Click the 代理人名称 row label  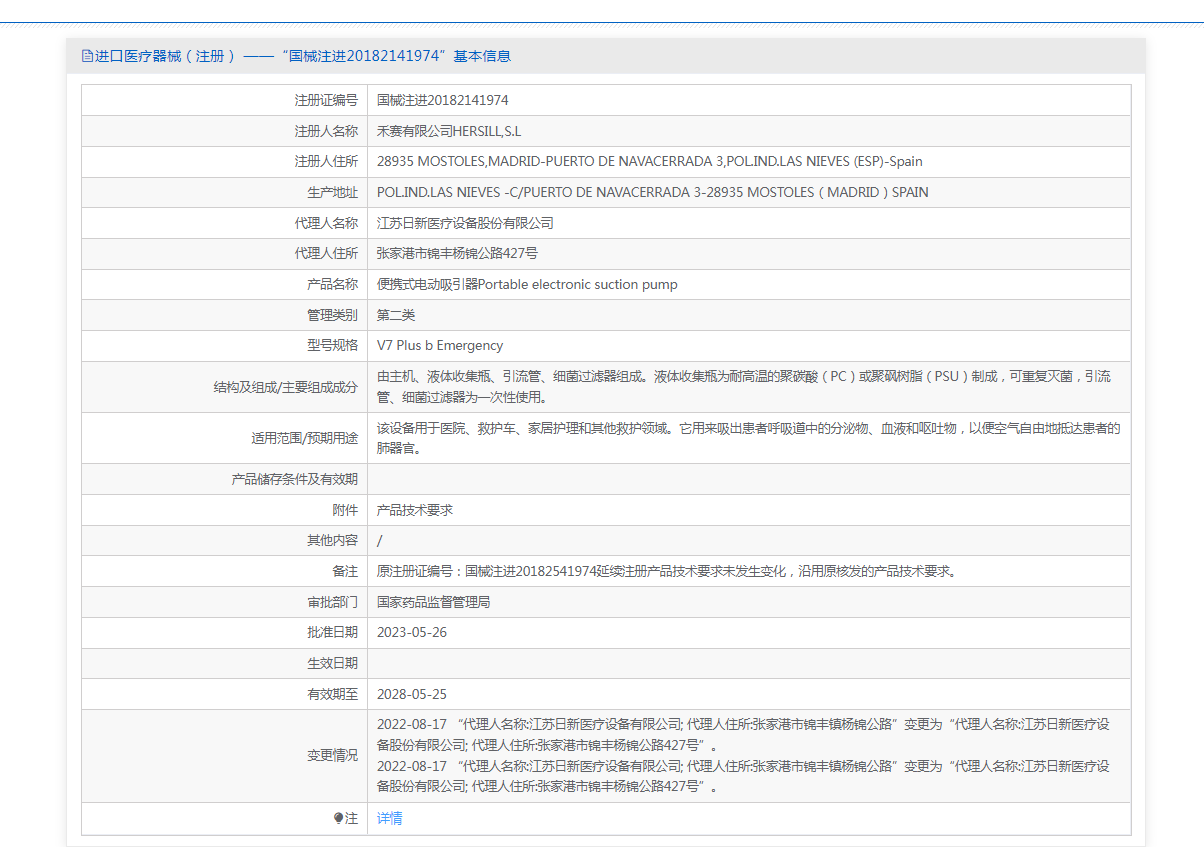326,223
